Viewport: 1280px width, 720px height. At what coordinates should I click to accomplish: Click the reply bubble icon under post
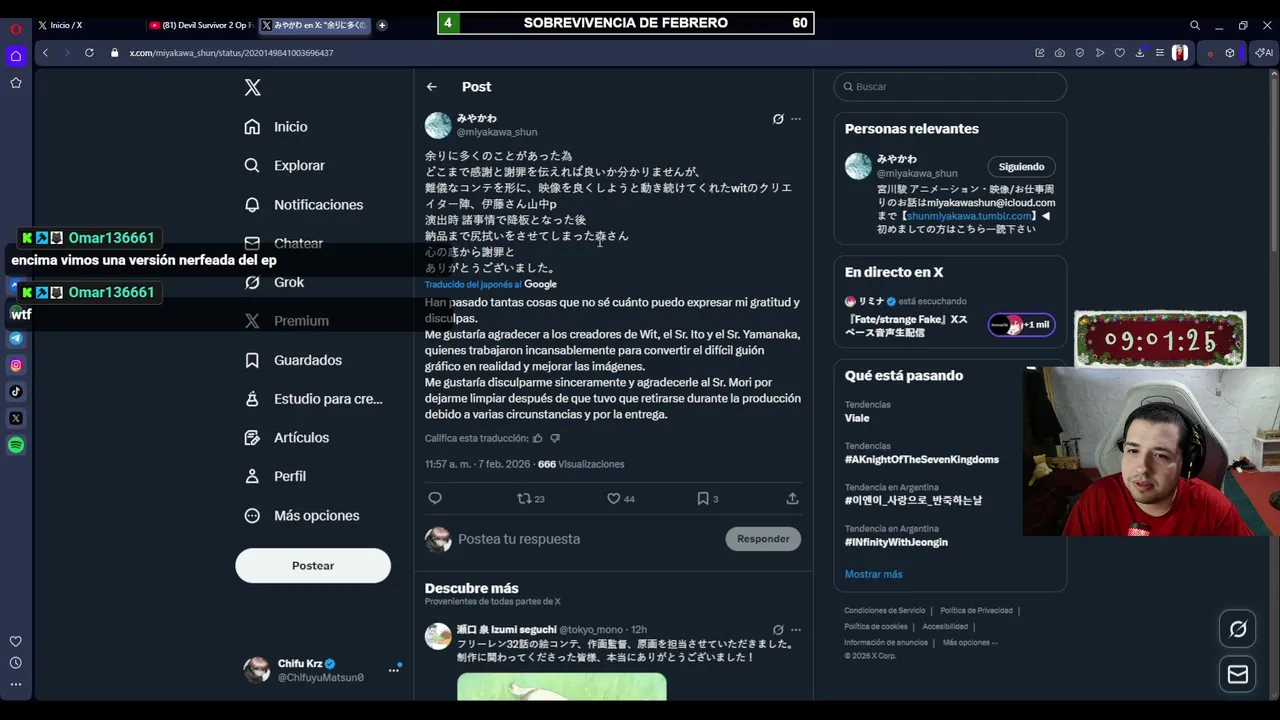coord(435,498)
